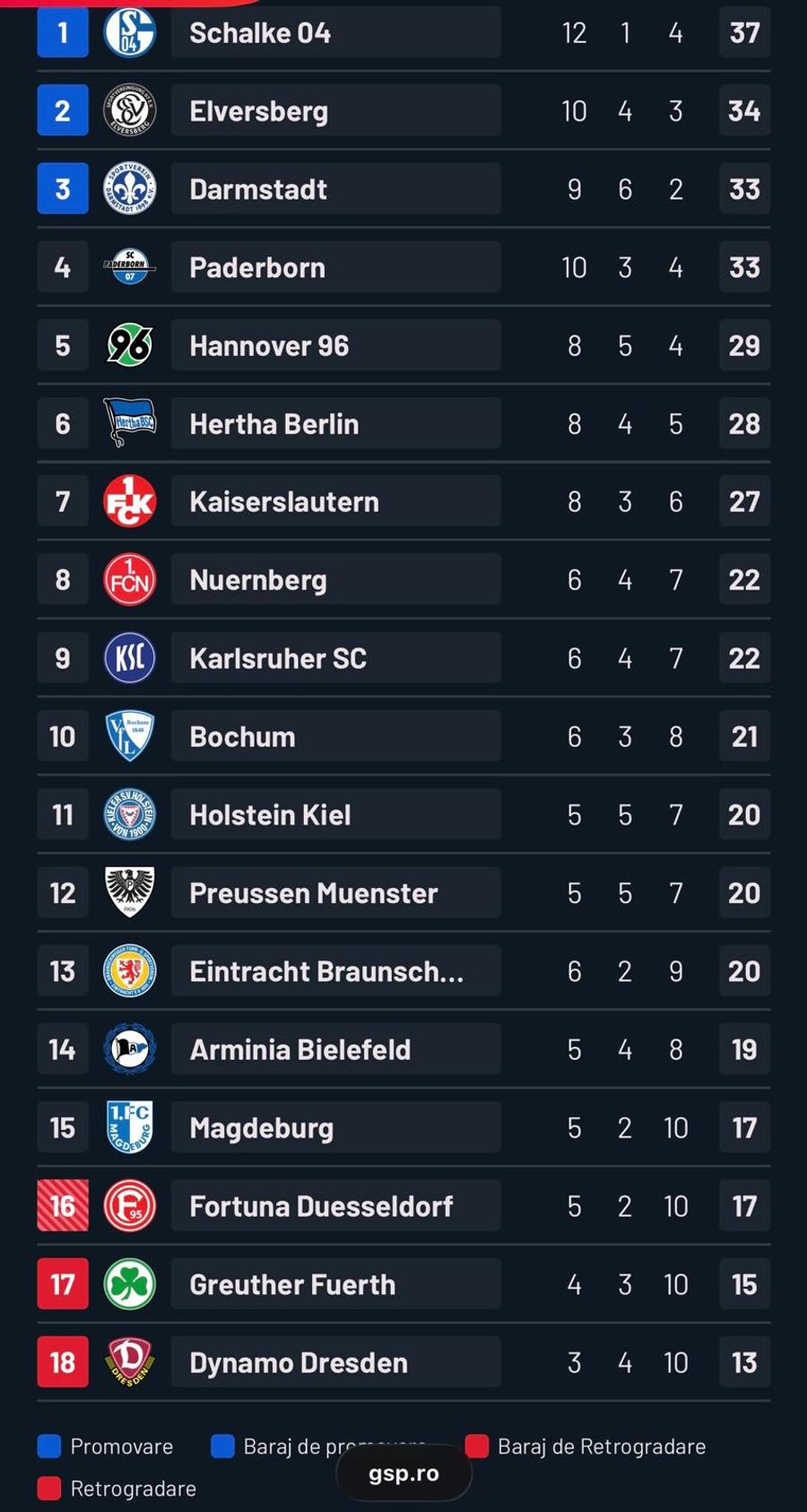Open the Paderborn team row
This screenshot has height=1512, width=807.
point(403,267)
